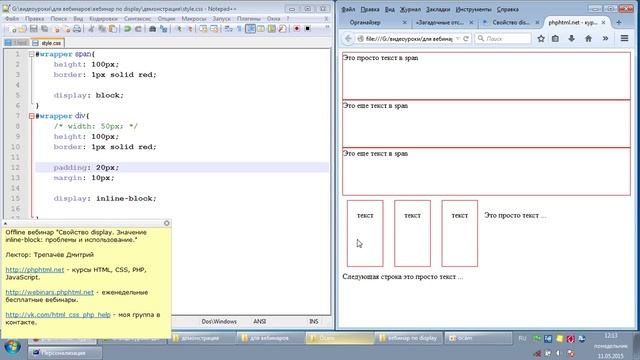Open the Закладки menu in Firefox

coord(438,9)
